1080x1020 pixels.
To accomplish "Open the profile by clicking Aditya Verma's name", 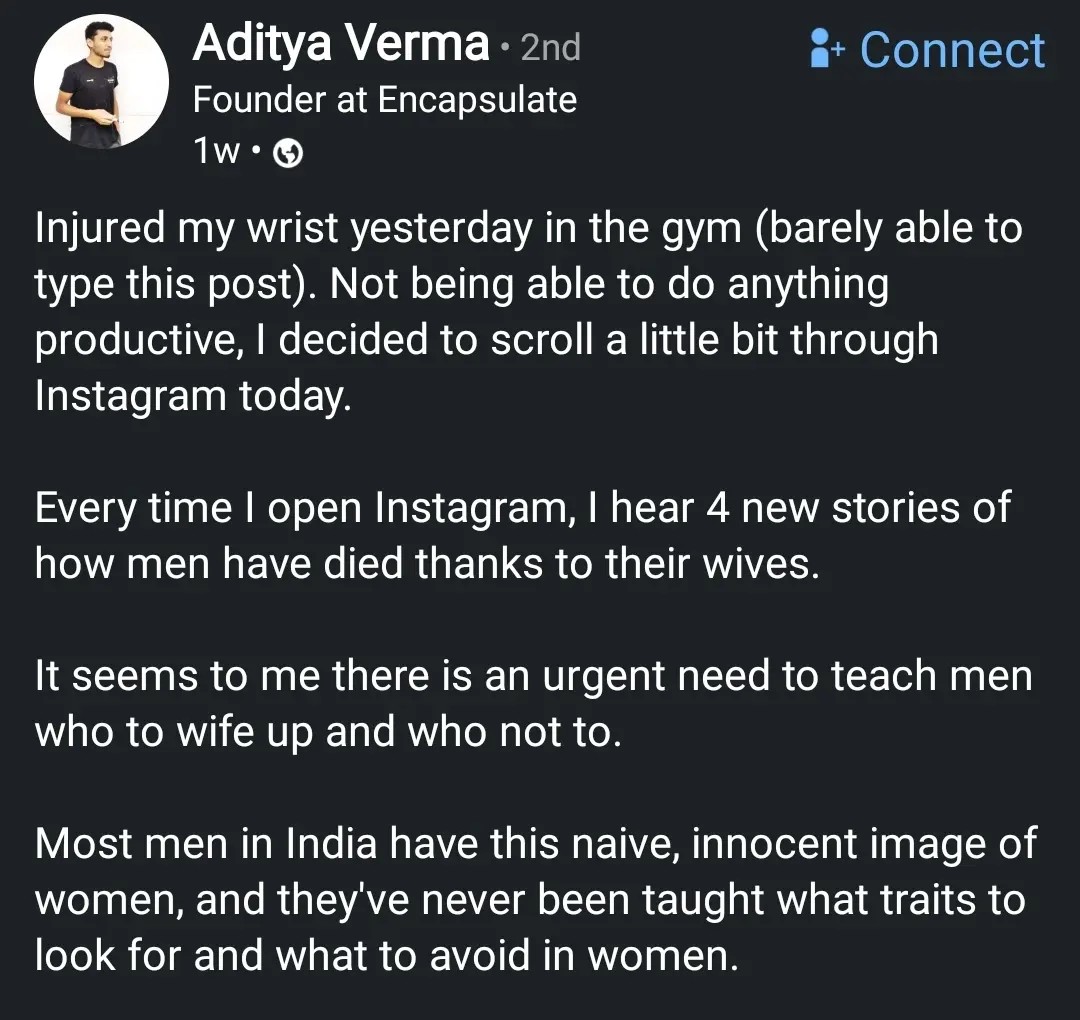I will (340, 44).
